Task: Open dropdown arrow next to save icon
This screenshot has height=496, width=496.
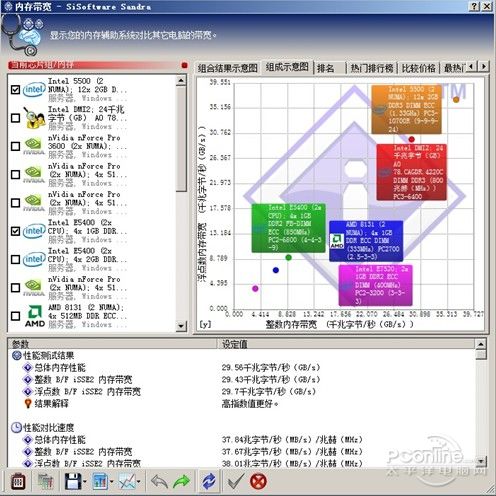Action: 85,482
